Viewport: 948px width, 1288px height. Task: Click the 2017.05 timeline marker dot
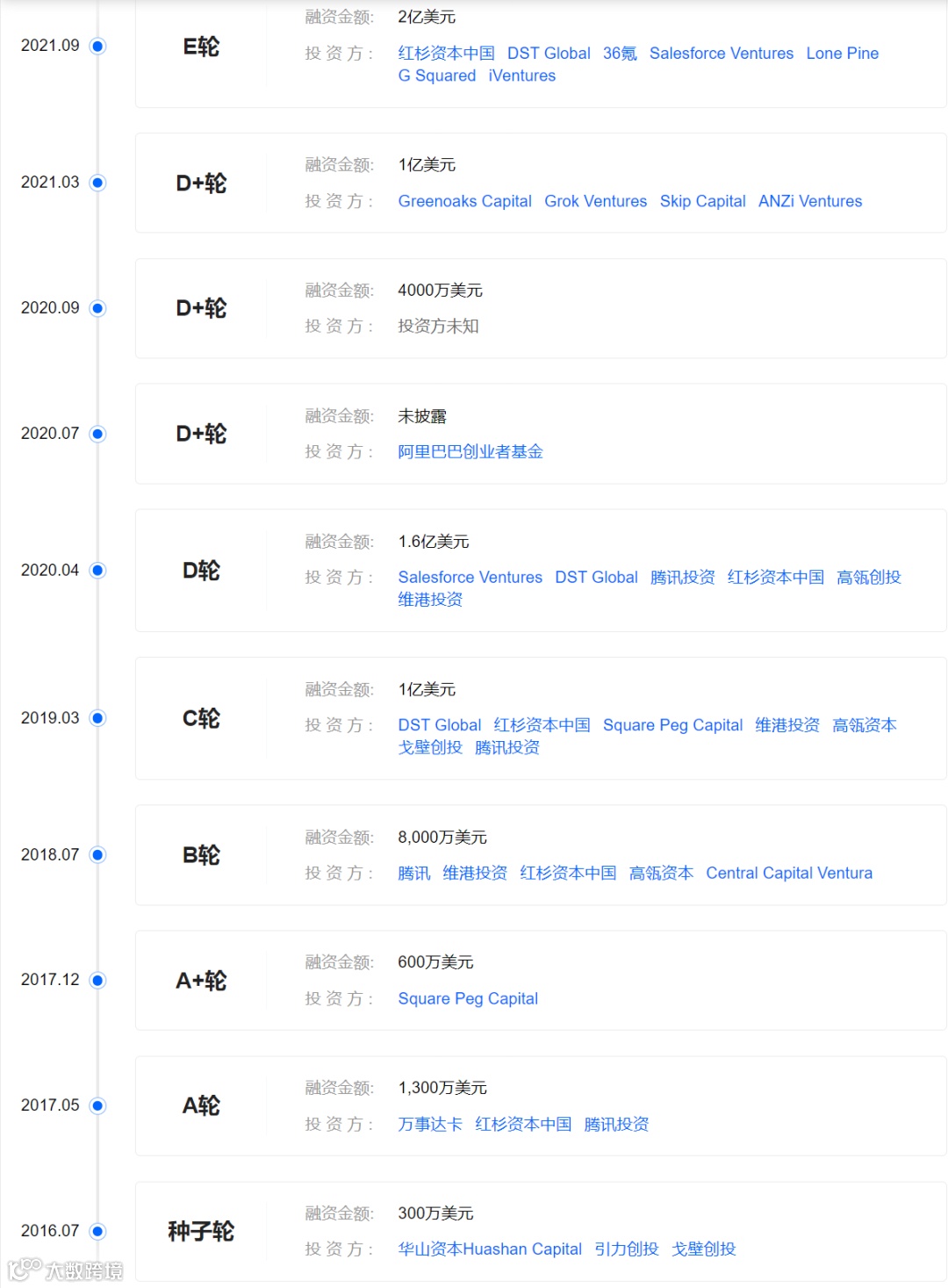tap(98, 1105)
